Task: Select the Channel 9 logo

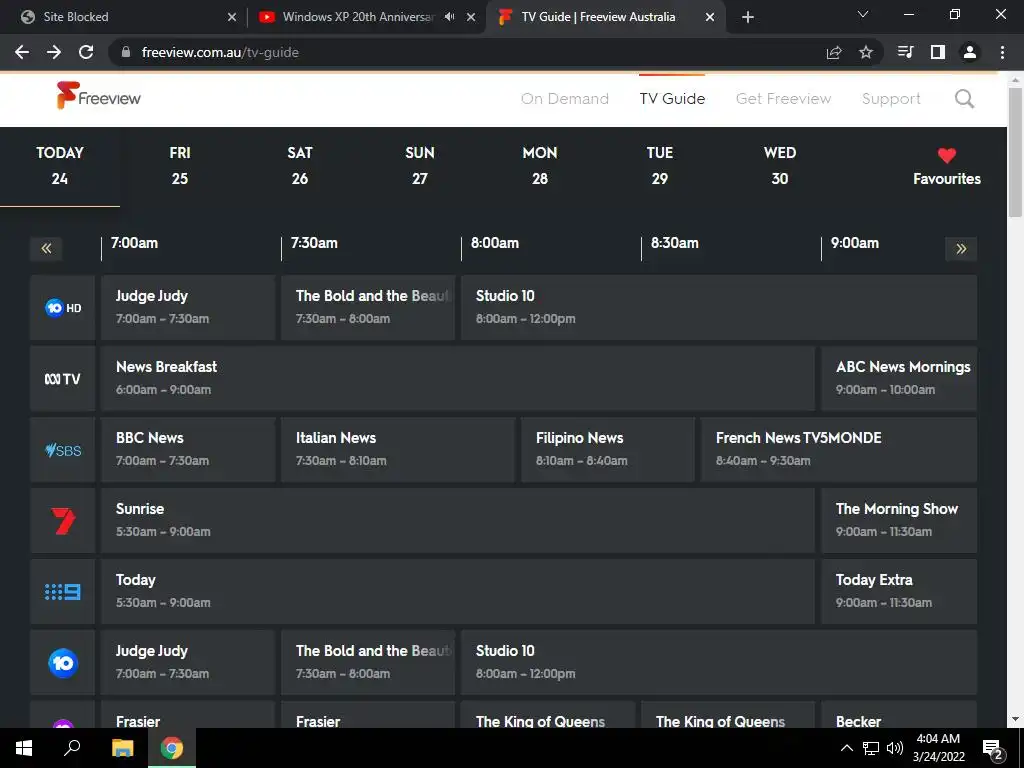Action: 63,592
